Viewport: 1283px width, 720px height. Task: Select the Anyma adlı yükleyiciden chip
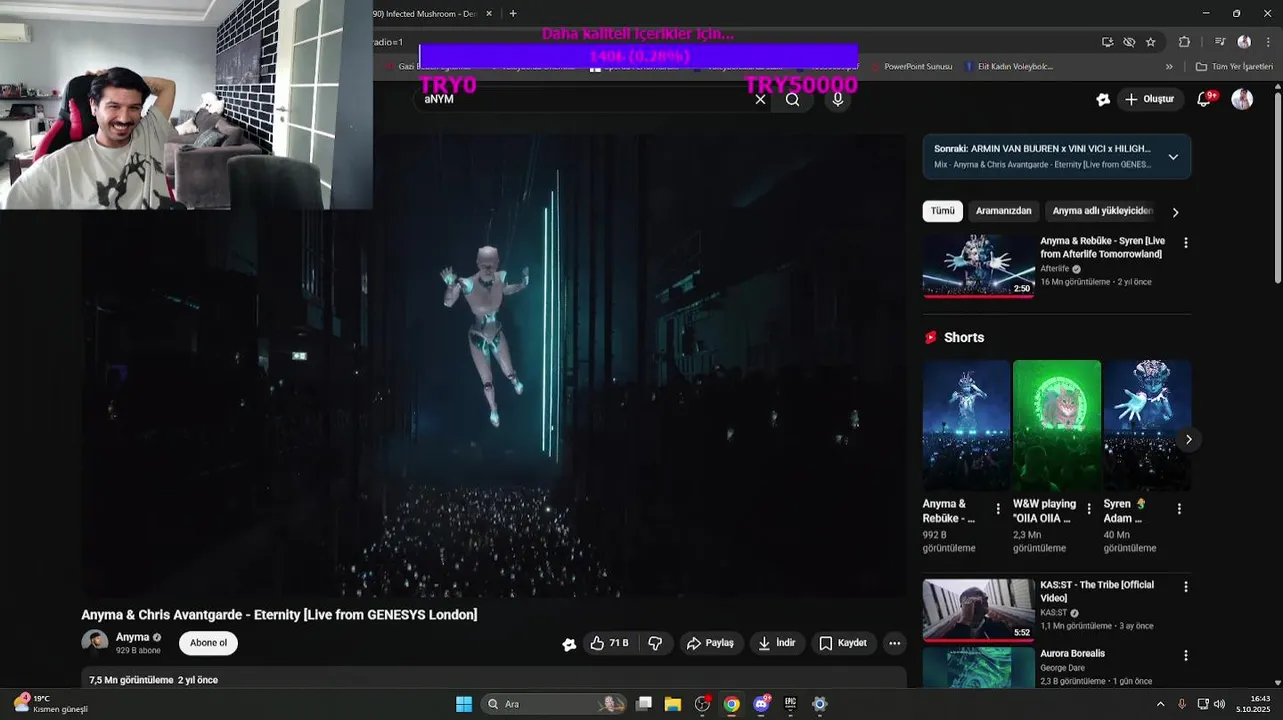point(1102,211)
